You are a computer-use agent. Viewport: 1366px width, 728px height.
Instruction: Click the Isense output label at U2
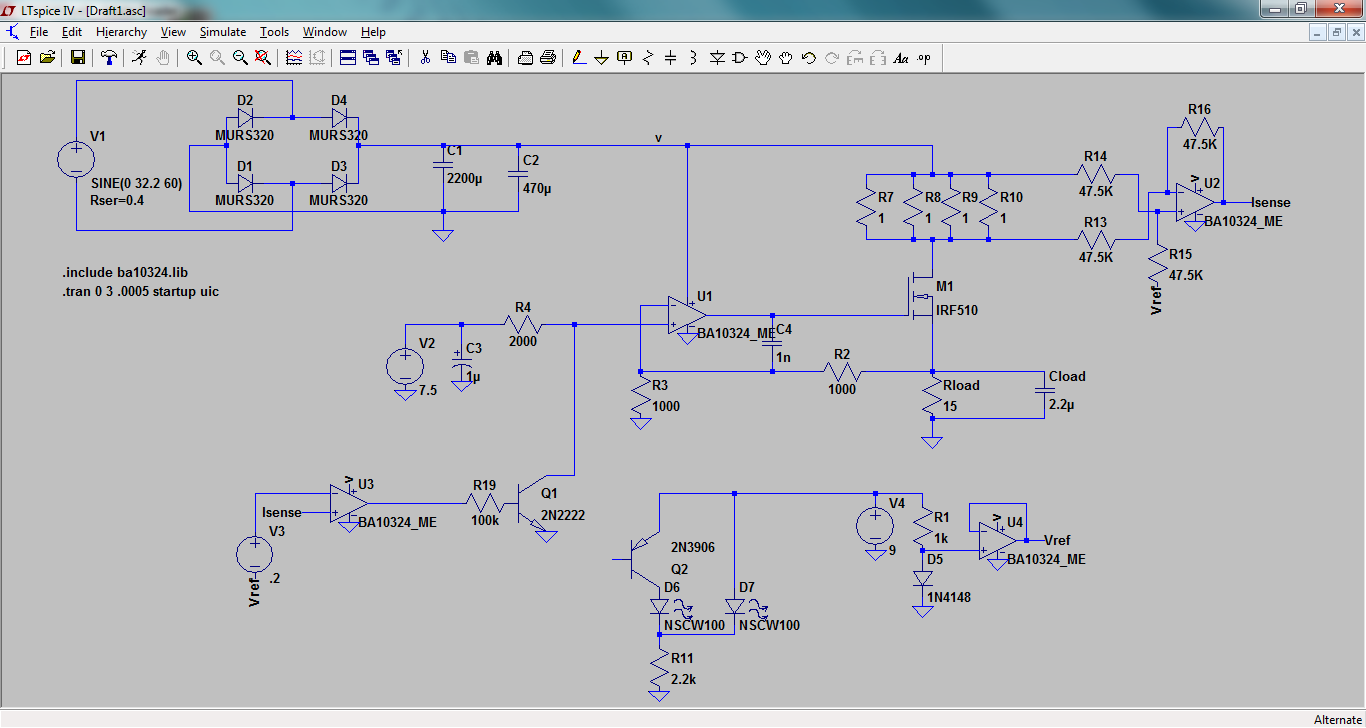1270,203
